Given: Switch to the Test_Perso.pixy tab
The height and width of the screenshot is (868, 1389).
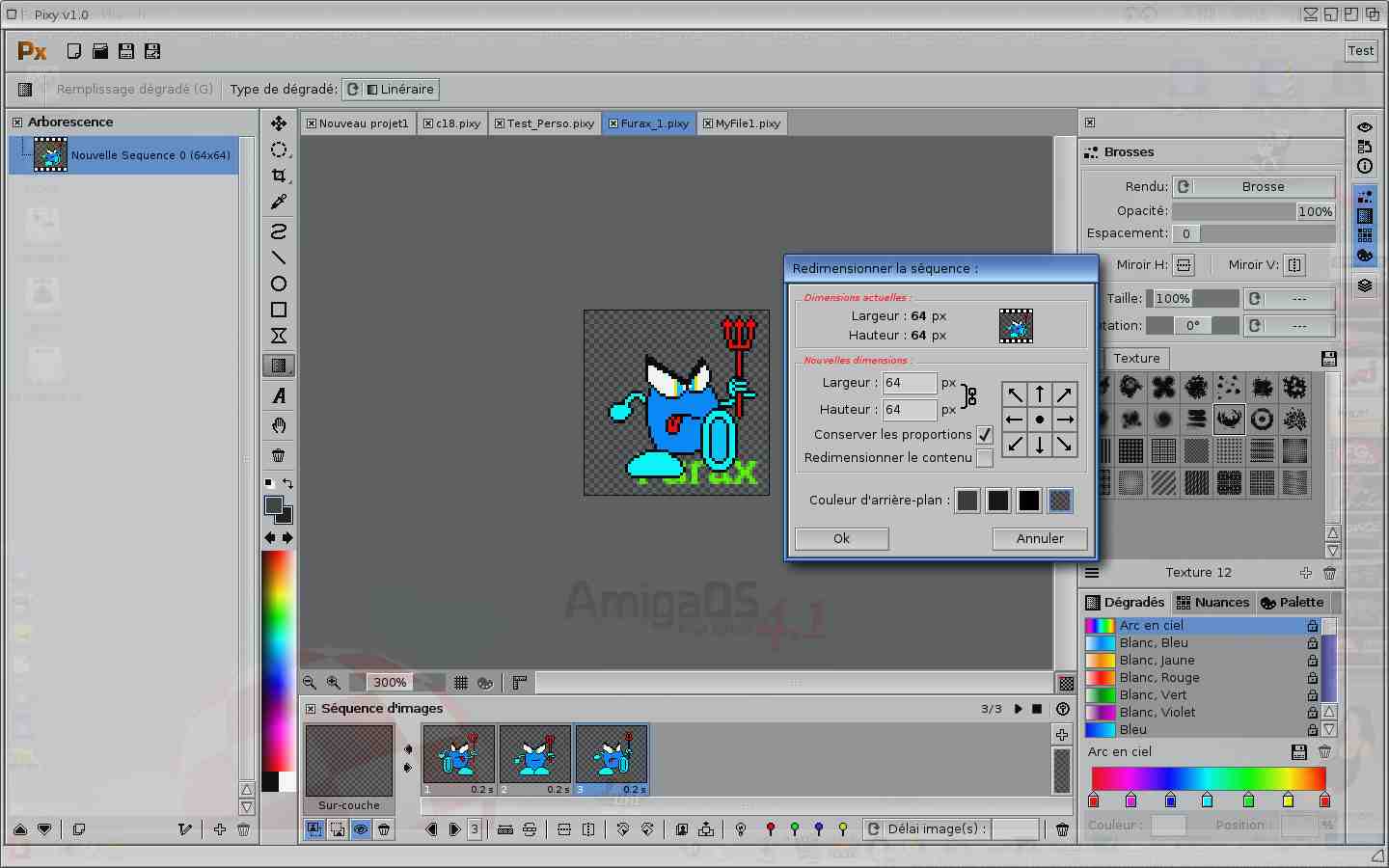Looking at the screenshot, I should (545, 123).
